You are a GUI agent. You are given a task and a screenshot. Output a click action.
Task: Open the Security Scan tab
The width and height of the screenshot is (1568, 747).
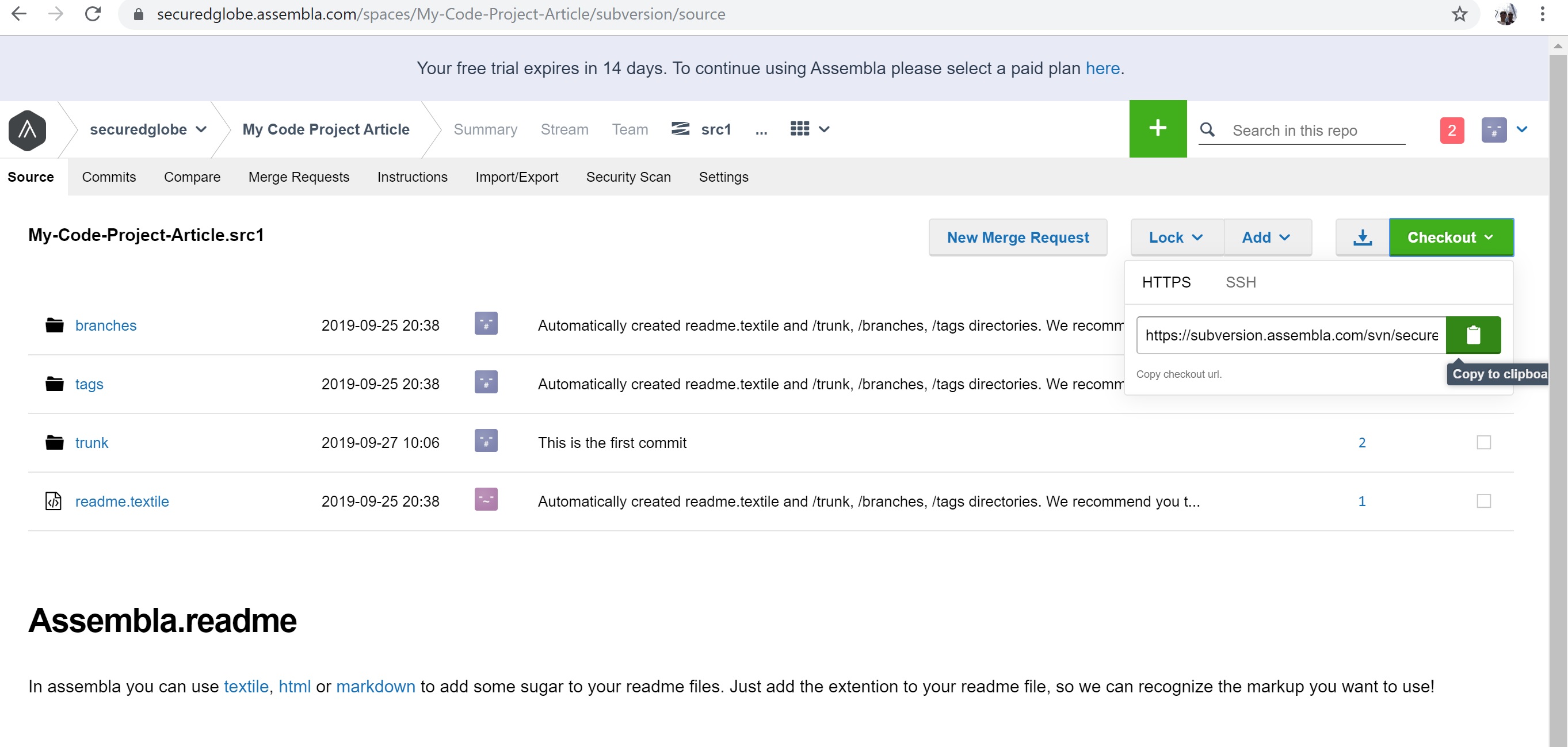(628, 177)
